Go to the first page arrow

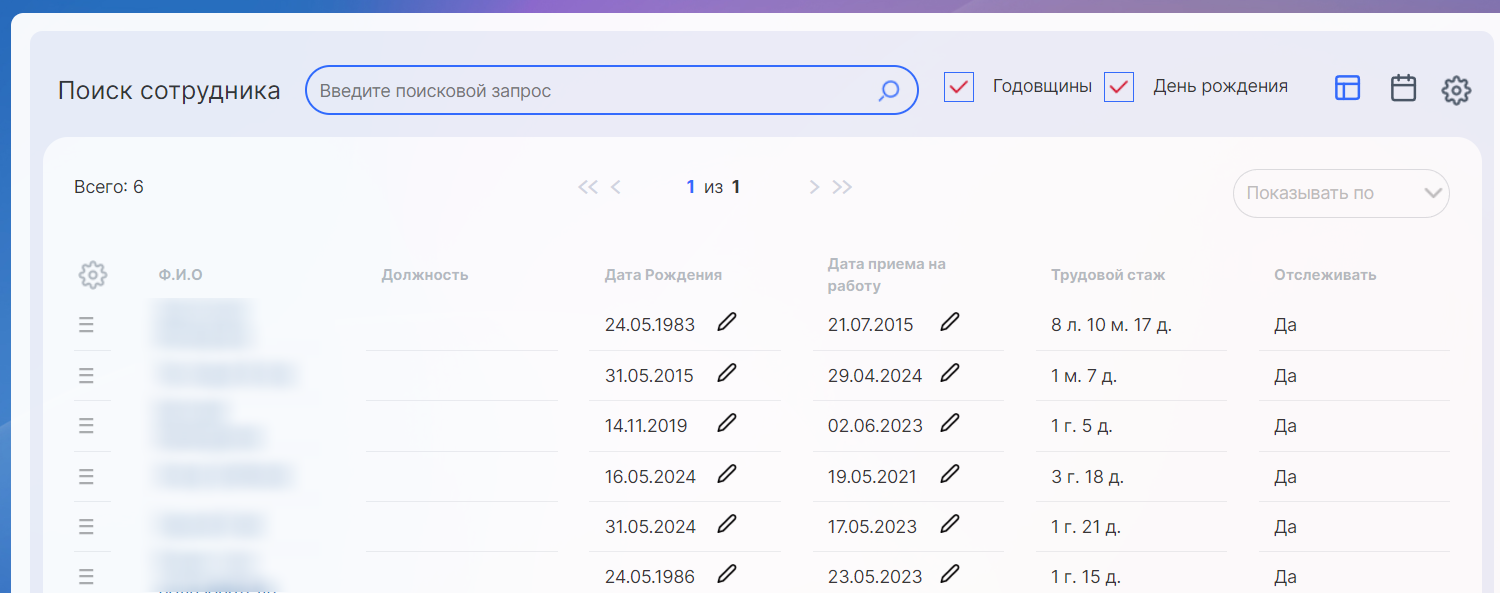pyautogui.click(x=588, y=187)
